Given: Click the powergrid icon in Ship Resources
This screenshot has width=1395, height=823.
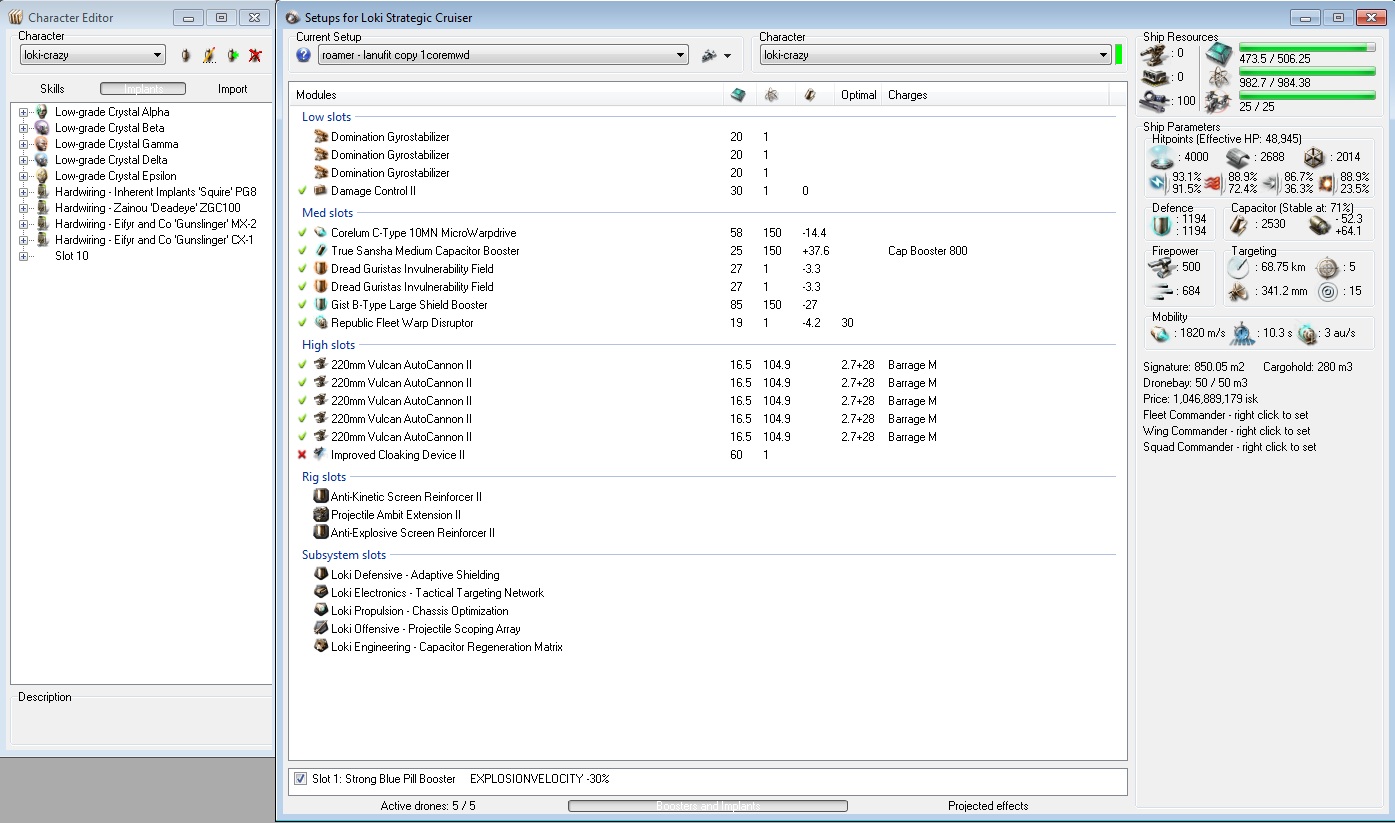Looking at the screenshot, I should [x=1219, y=78].
